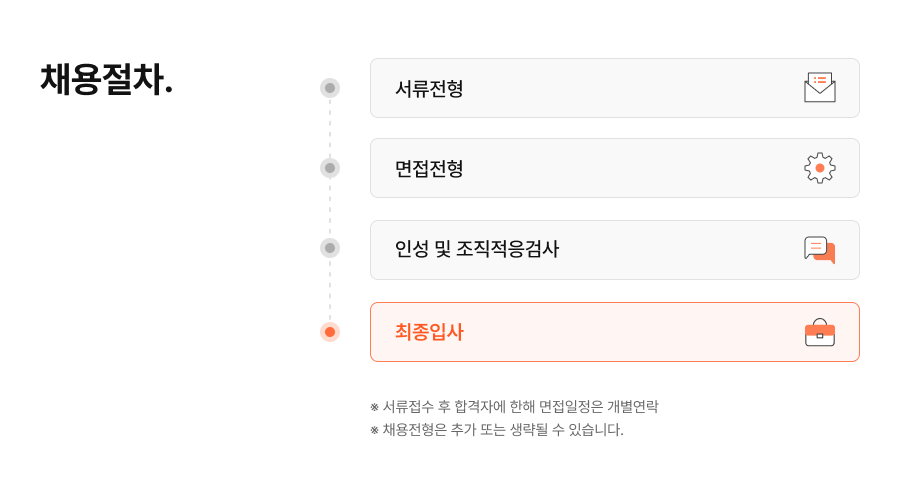Click the gear icon on 면접전형 step
Viewport: 900px width, 493px height.
coord(819,168)
